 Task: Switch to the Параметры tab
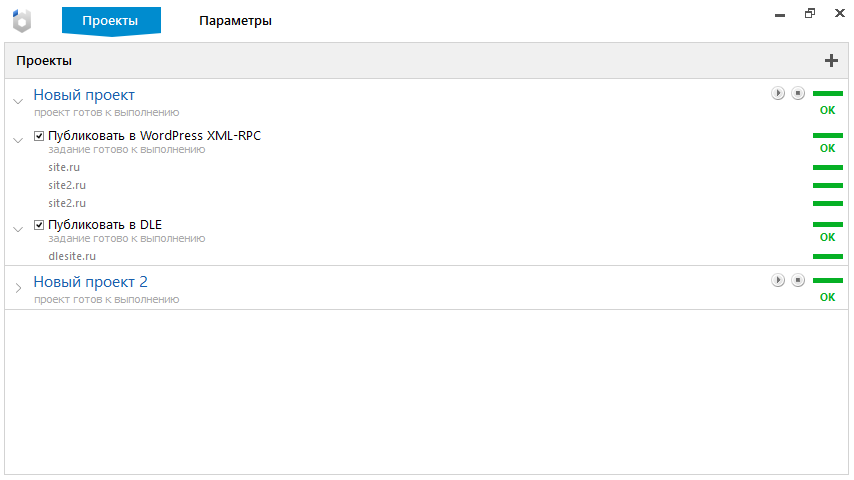click(x=235, y=21)
